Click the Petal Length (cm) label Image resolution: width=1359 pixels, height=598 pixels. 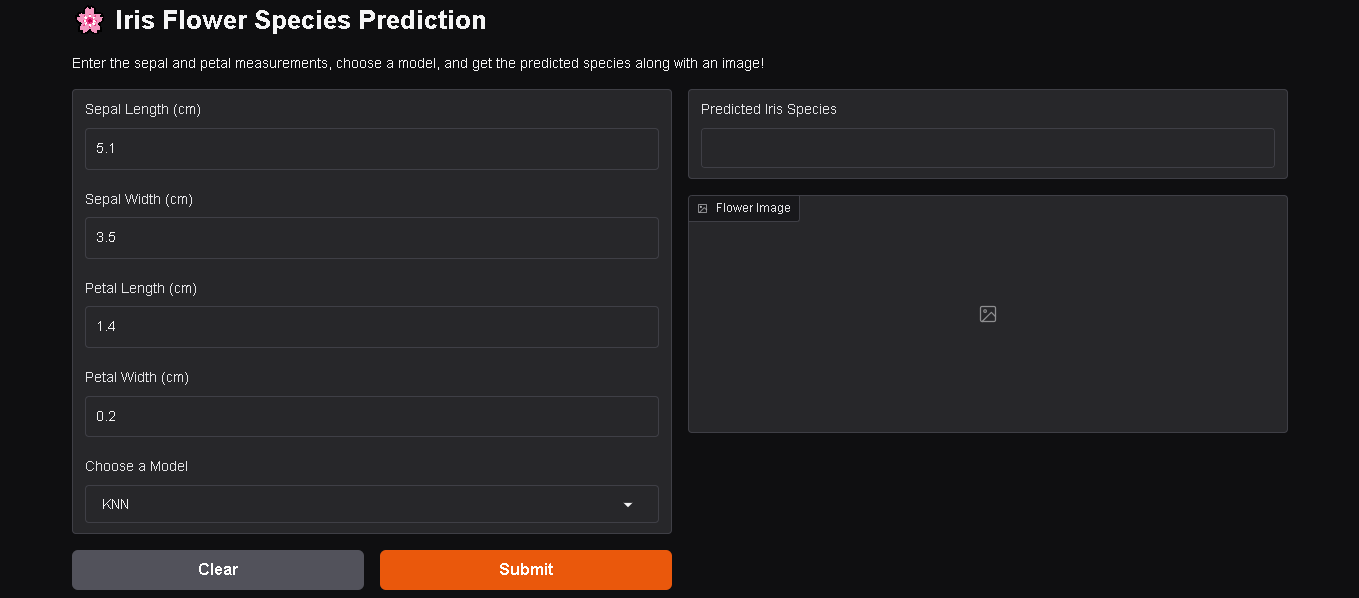(x=141, y=288)
